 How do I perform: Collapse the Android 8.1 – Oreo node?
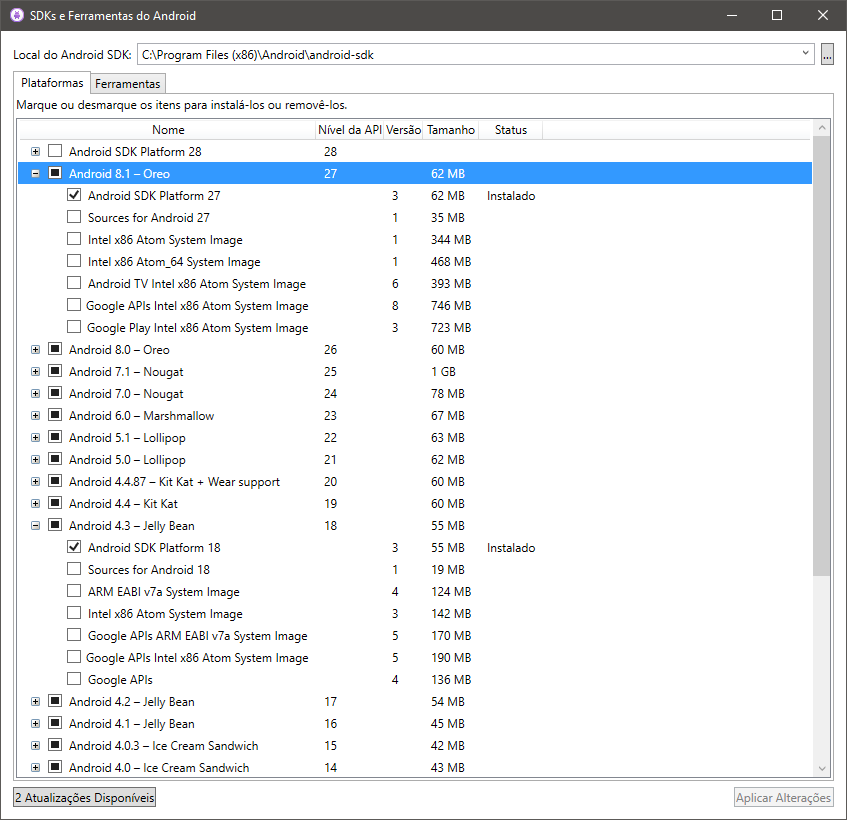pyautogui.click(x=35, y=174)
